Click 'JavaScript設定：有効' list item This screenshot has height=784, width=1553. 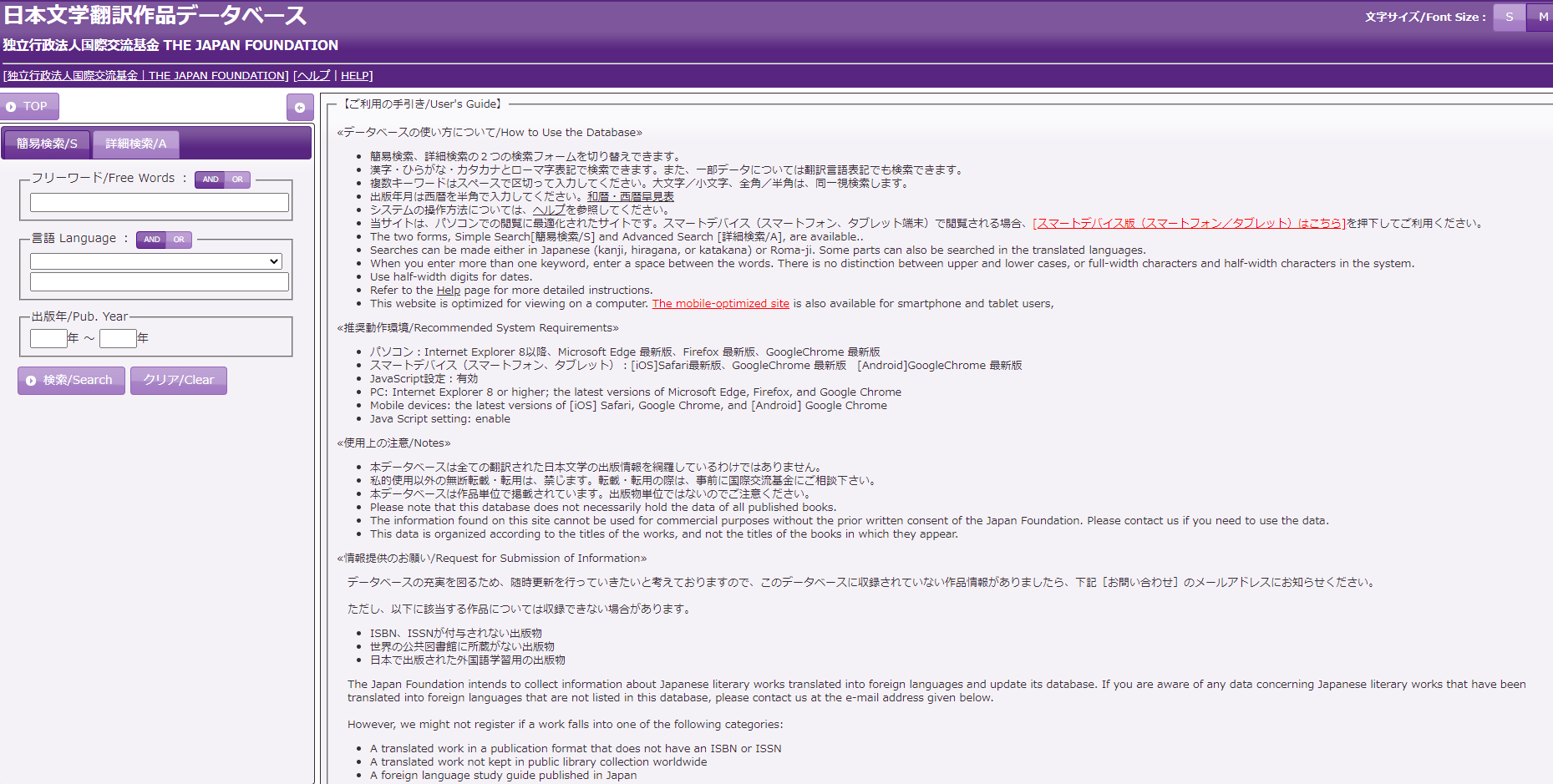pyautogui.click(x=424, y=379)
